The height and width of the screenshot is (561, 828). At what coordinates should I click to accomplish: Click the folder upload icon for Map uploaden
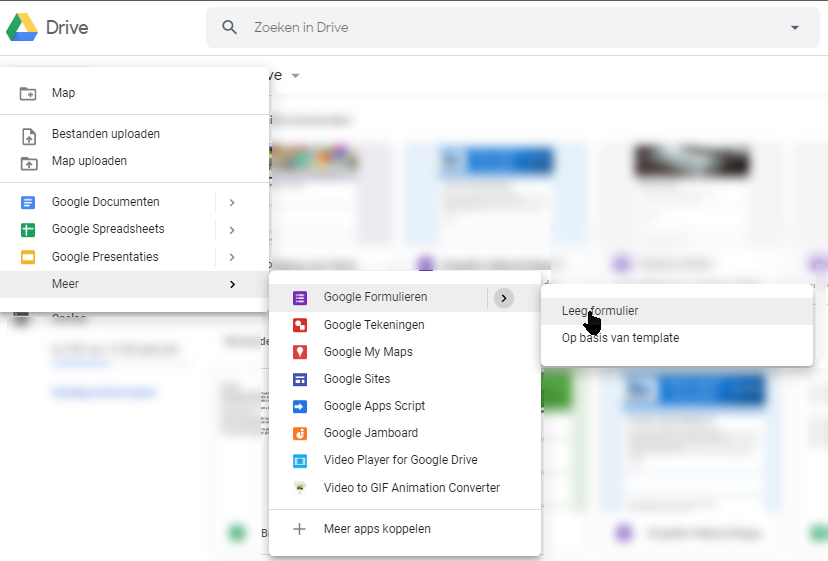tap(29, 163)
